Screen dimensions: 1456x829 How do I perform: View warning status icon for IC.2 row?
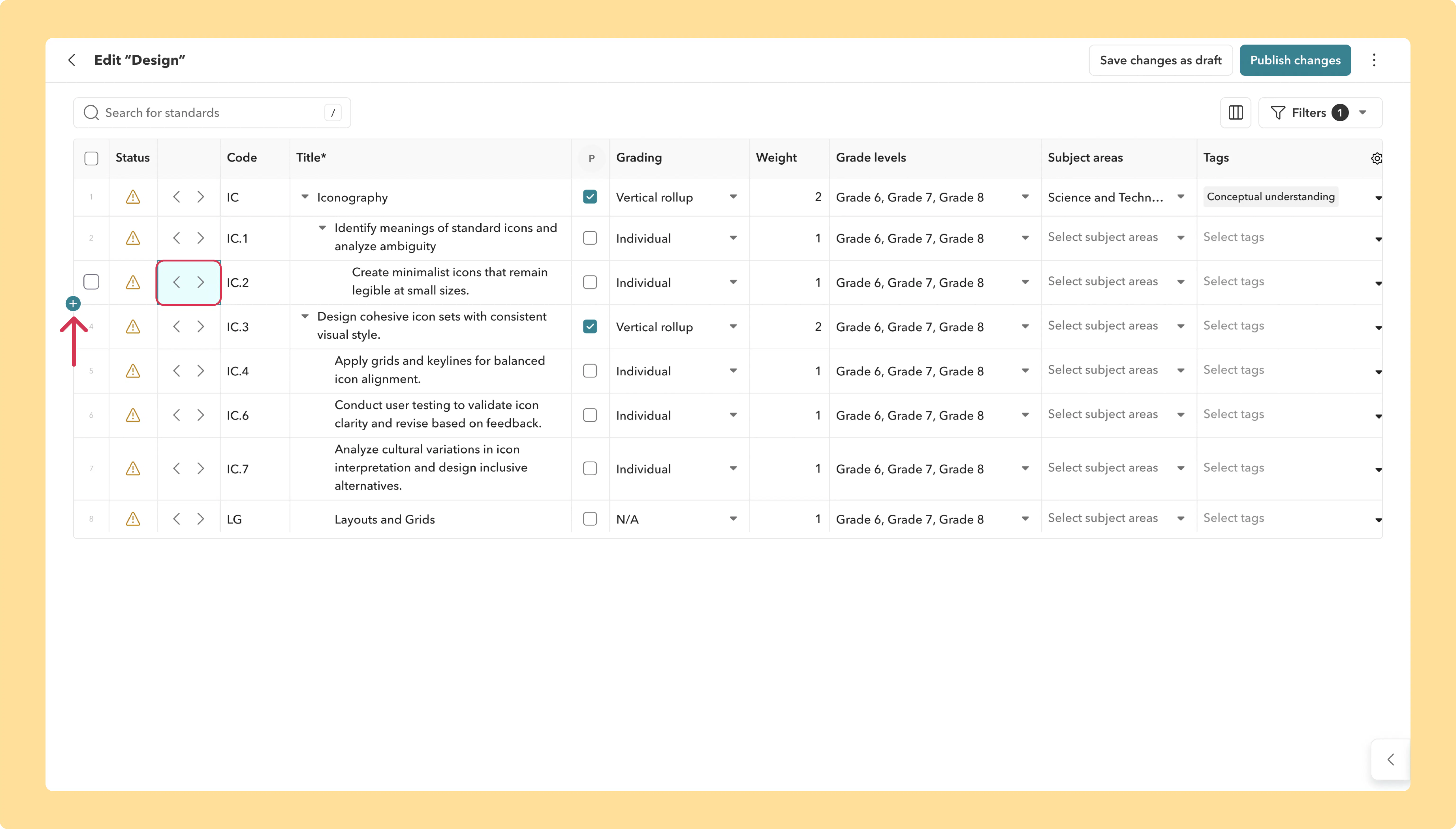coord(133,282)
